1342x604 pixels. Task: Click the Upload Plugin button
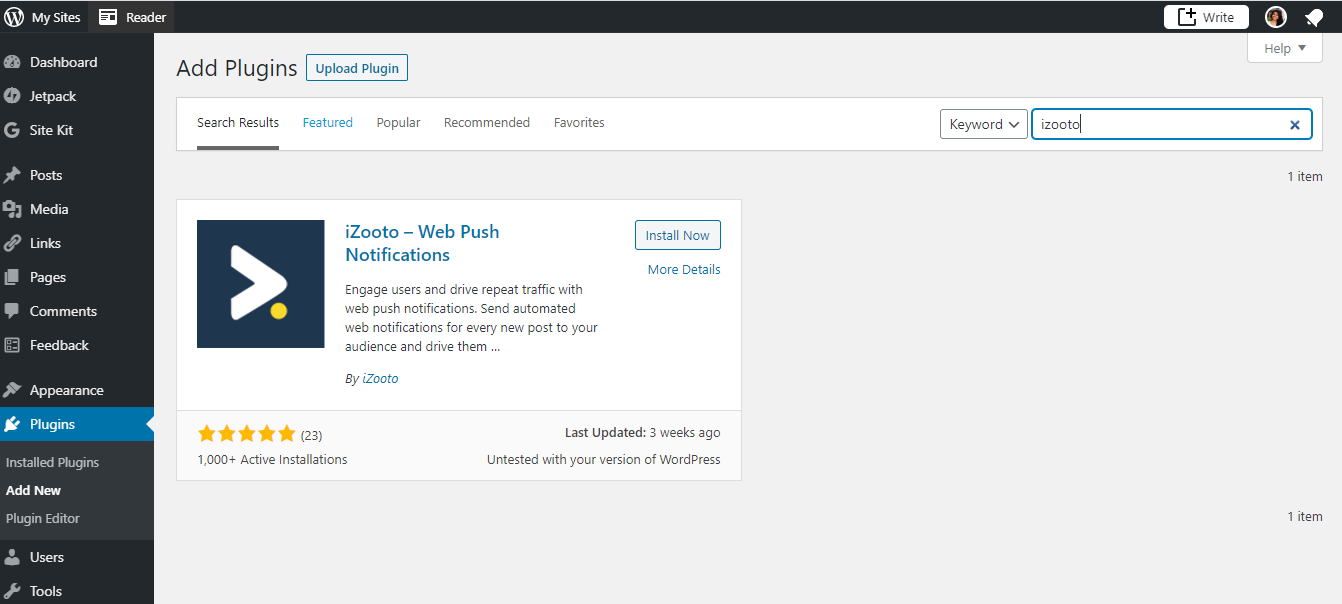point(357,68)
